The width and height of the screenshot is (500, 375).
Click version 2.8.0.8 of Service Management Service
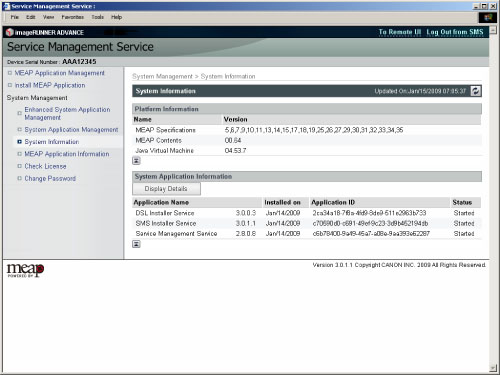click(246, 234)
